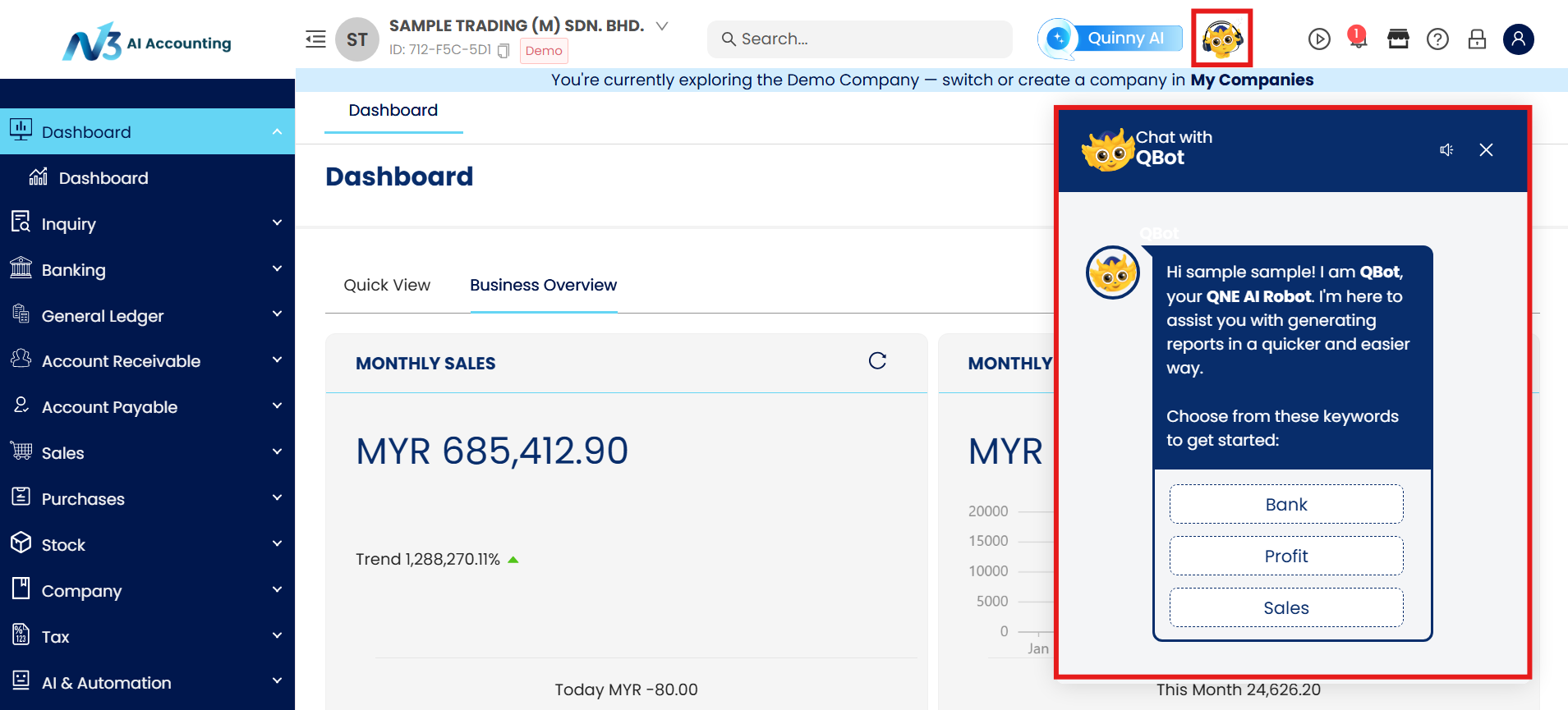Copy the company ID 712-F5C-5D1
Image resolution: width=1568 pixels, height=710 pixels.
(504, 51)
